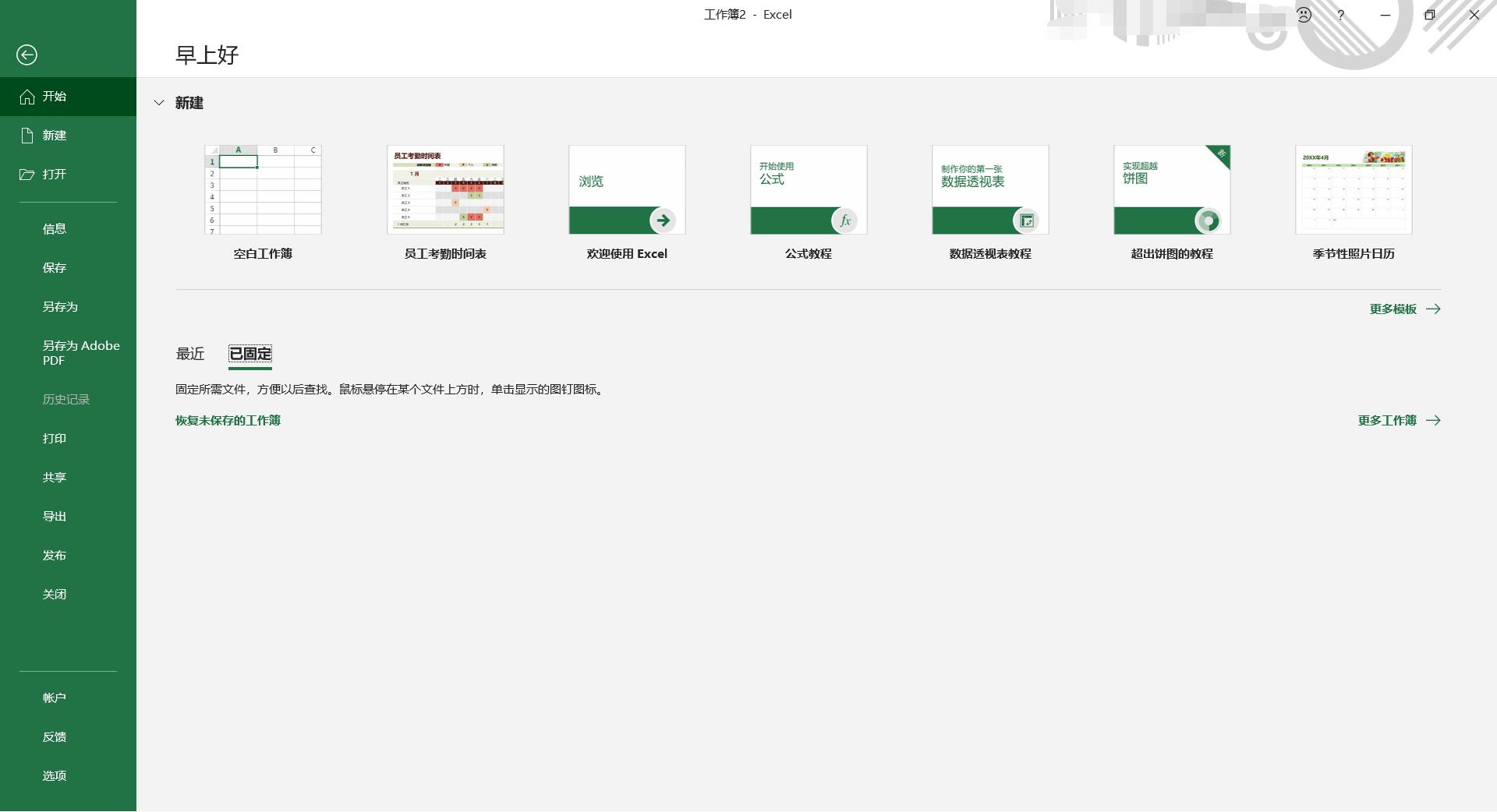The width and height of the screenshot is (1497, 812).
Task: Open 导出 (Export) options
Action: (55, 515)
